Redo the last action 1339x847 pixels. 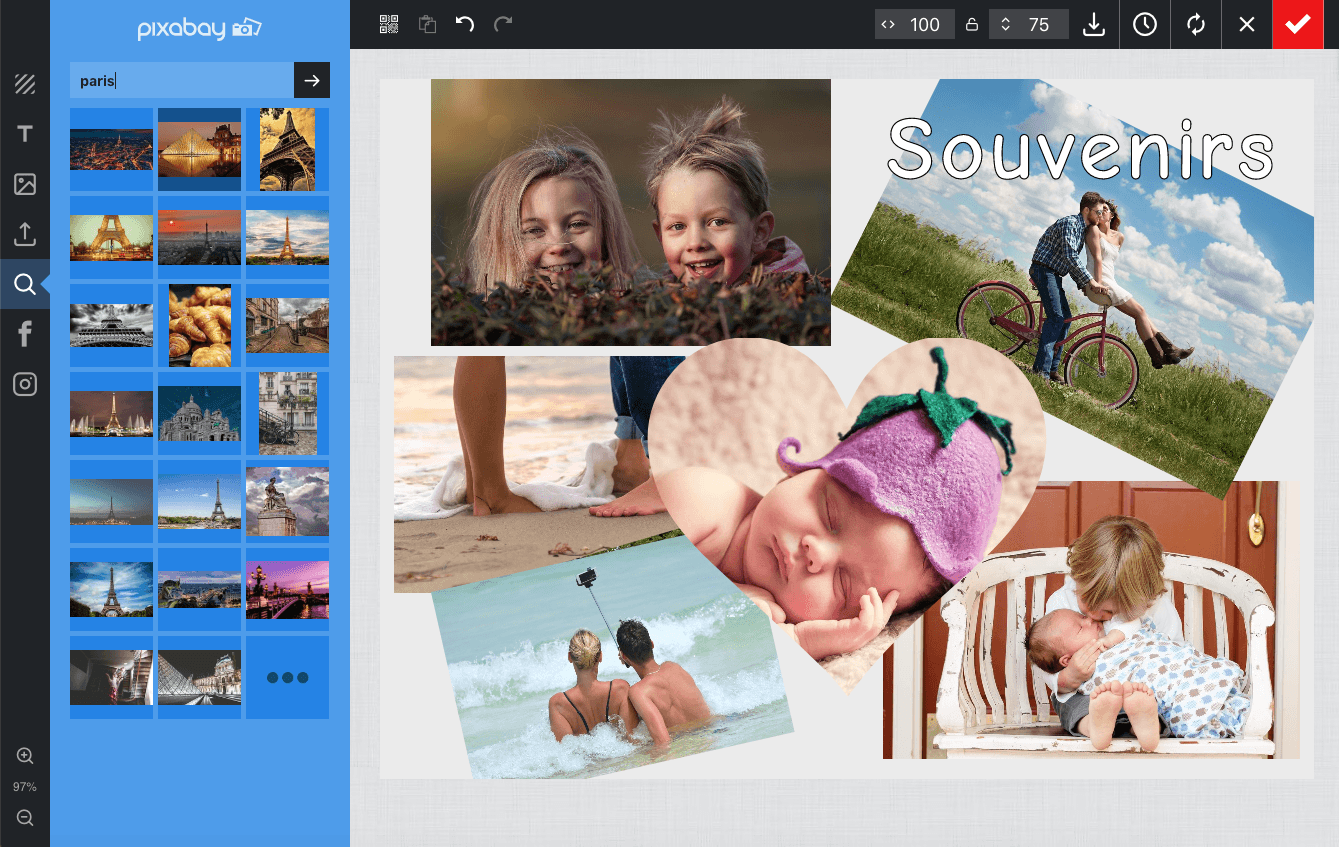[x=503, y=25]
